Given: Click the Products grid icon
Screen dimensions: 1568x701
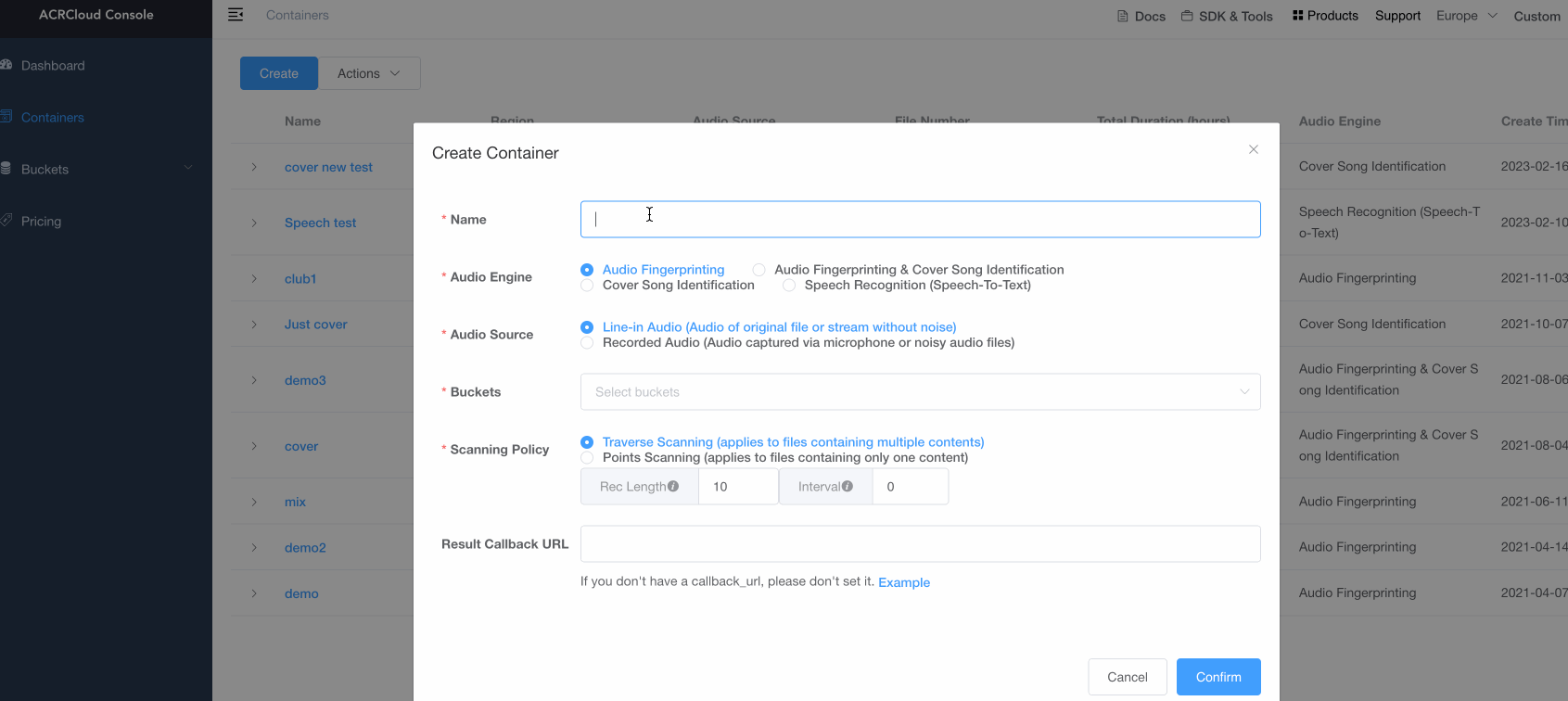Looking at the screenshot, I should 1298,16.
